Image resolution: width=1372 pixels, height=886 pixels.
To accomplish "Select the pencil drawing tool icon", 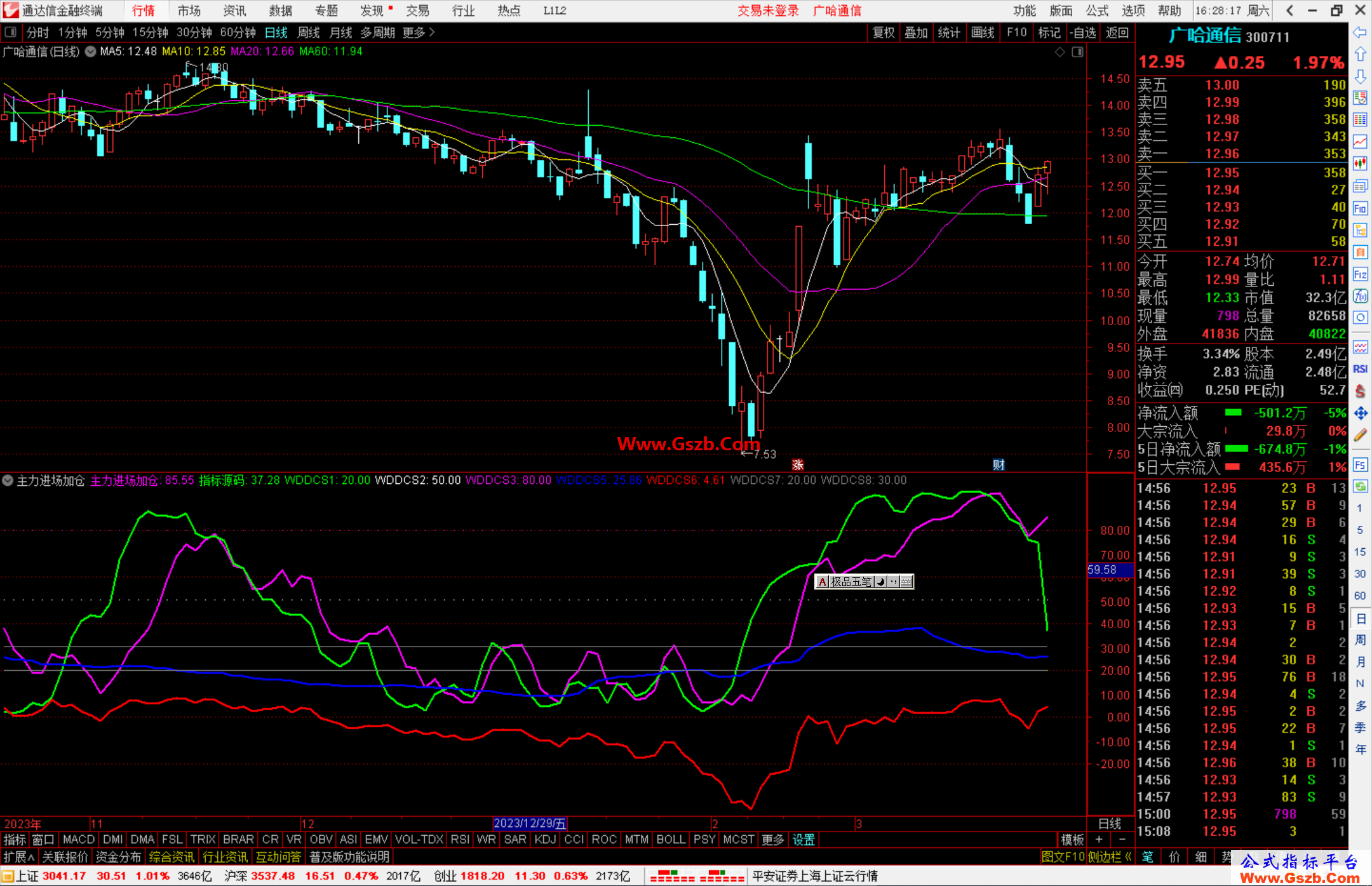I will click(1360, 436).
